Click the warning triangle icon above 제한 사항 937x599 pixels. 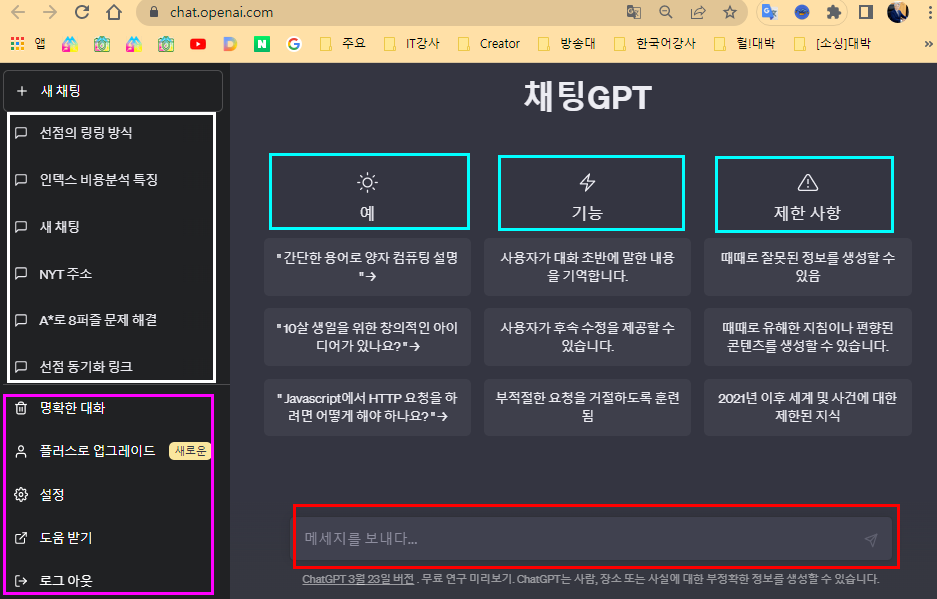point(808,182)
